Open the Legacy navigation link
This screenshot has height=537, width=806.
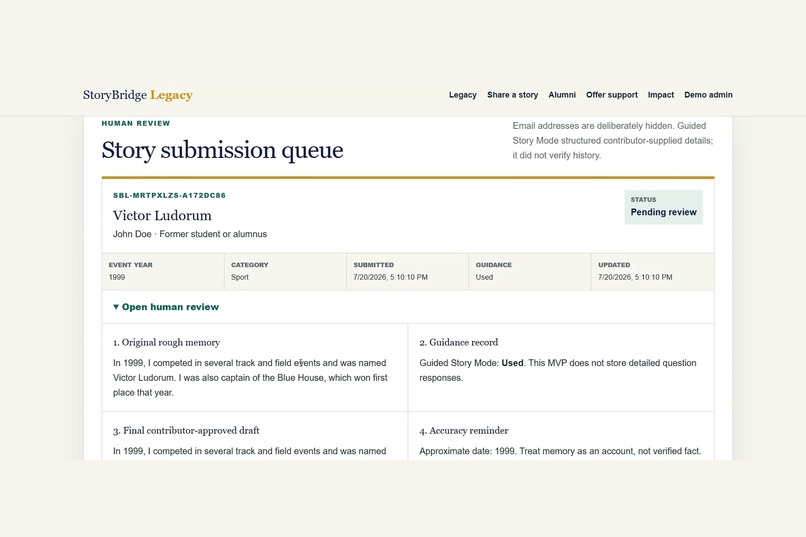[463, 95]
